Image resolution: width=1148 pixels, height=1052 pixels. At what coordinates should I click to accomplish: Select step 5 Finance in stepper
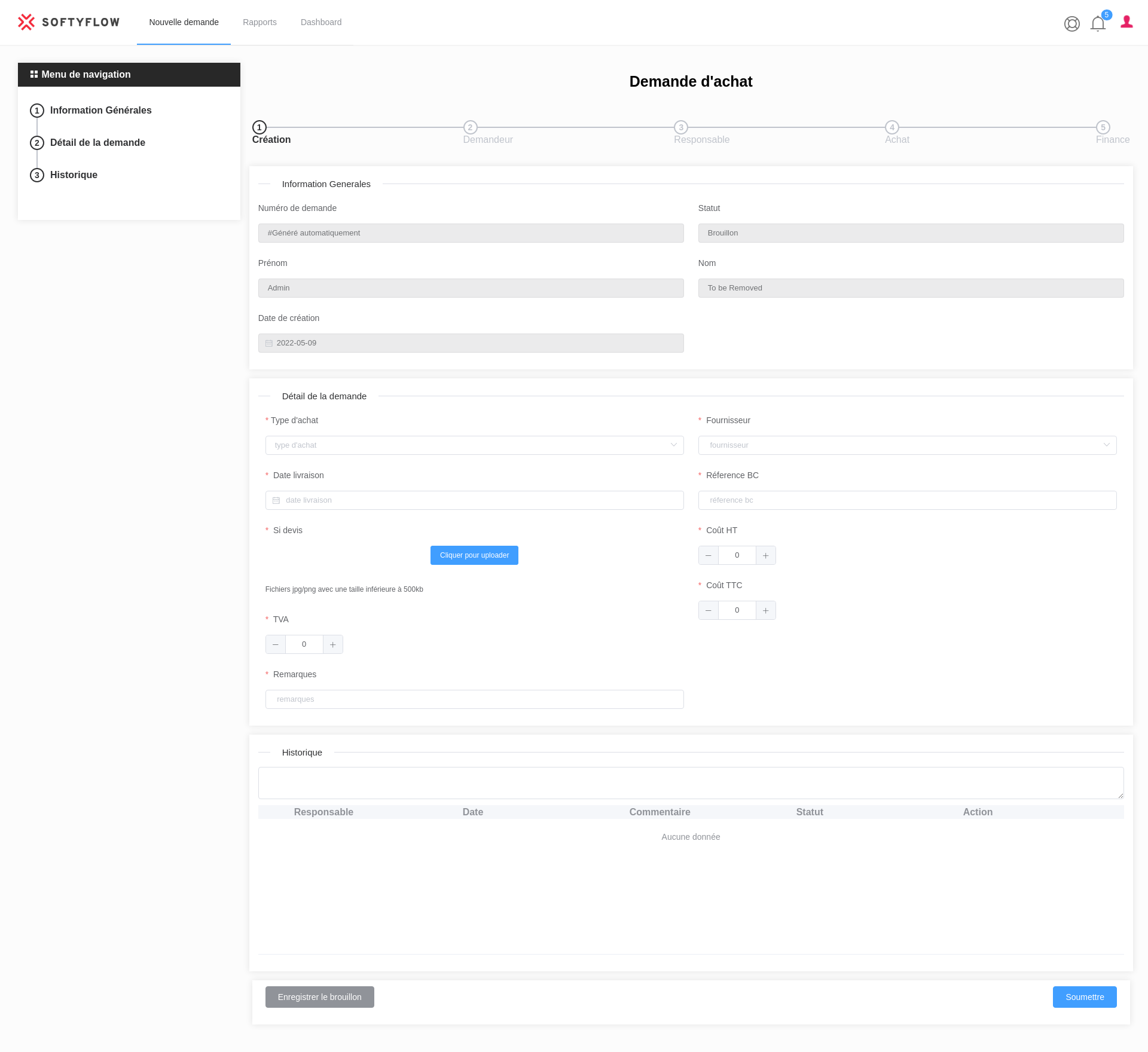(x=1103, y=127)
